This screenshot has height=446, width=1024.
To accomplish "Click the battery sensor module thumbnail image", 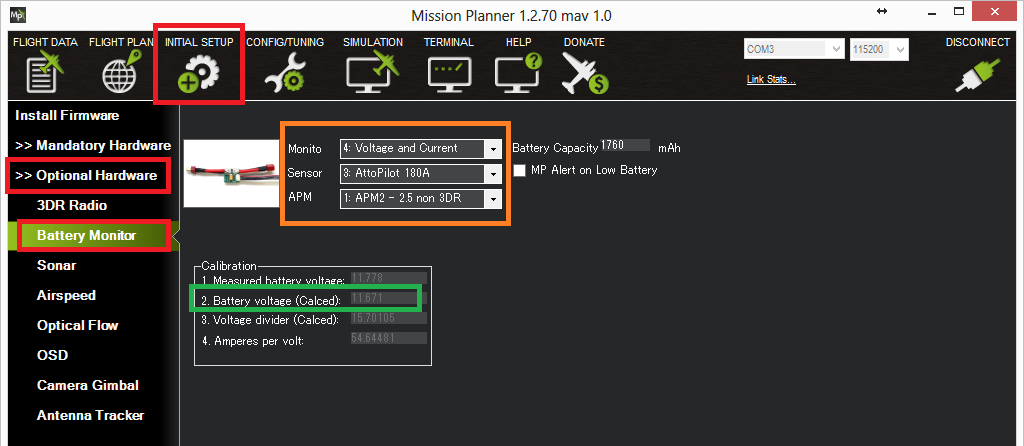I will [230, 172].
